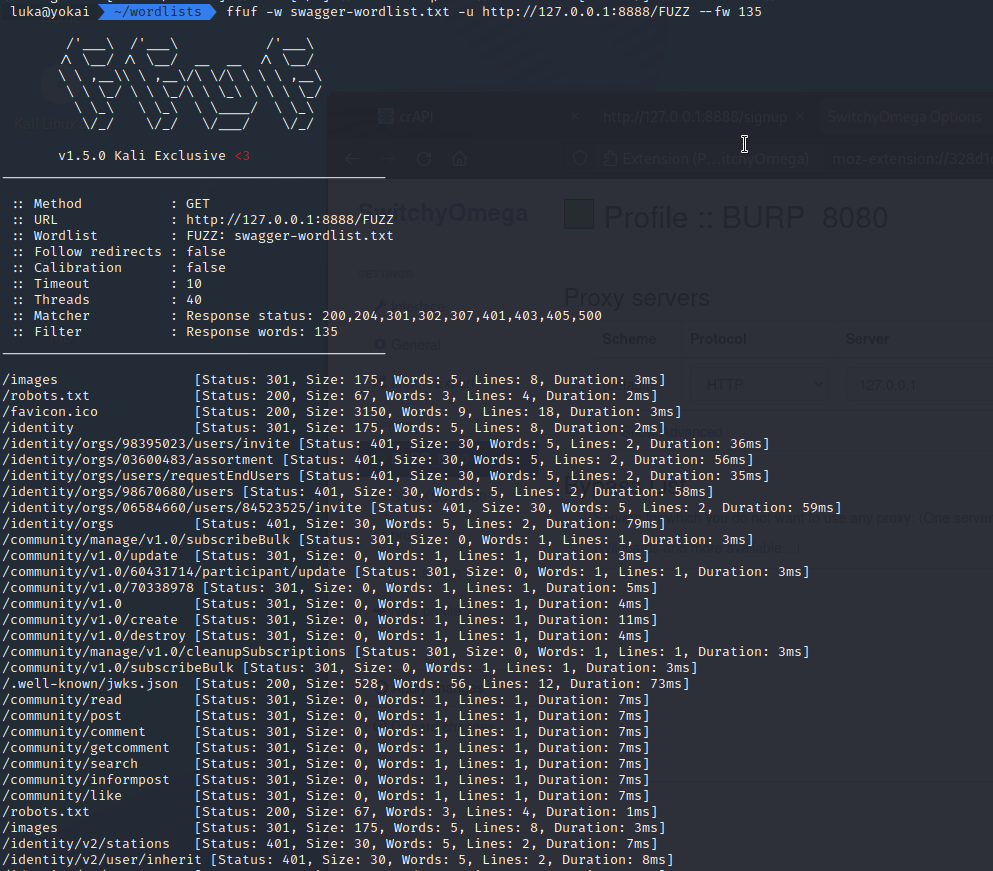Viewport: 993px width, 871px height.
Task: Open the SwitchyOmega Options tab
Action: pos(904,117)
